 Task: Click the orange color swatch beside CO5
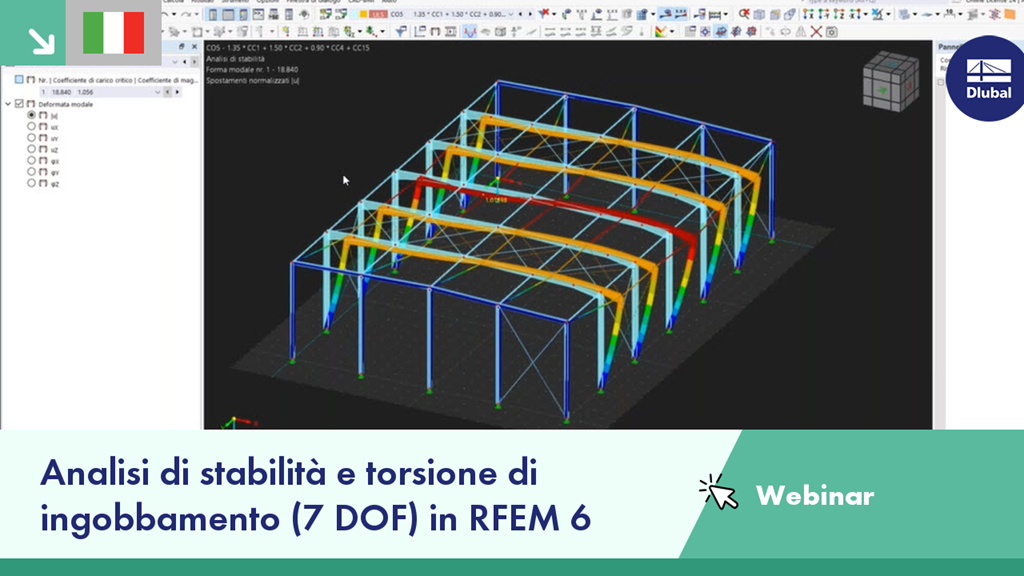363,14
